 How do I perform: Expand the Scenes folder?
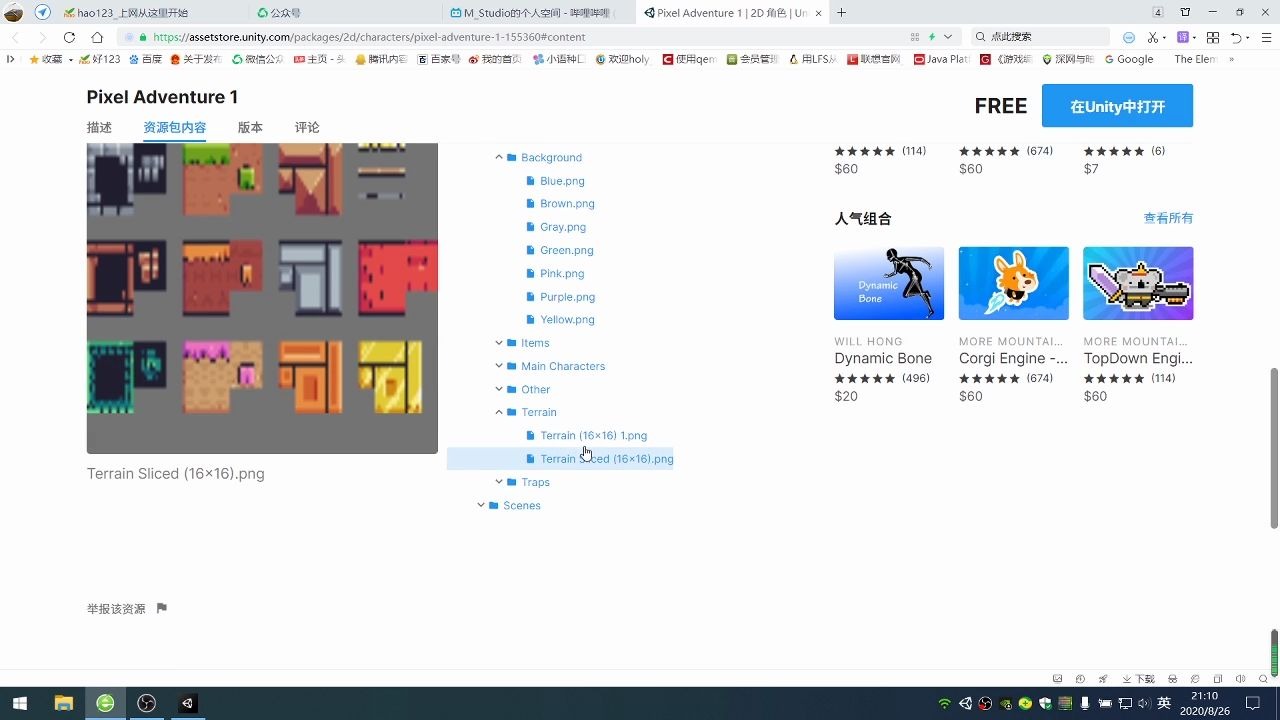481,505
